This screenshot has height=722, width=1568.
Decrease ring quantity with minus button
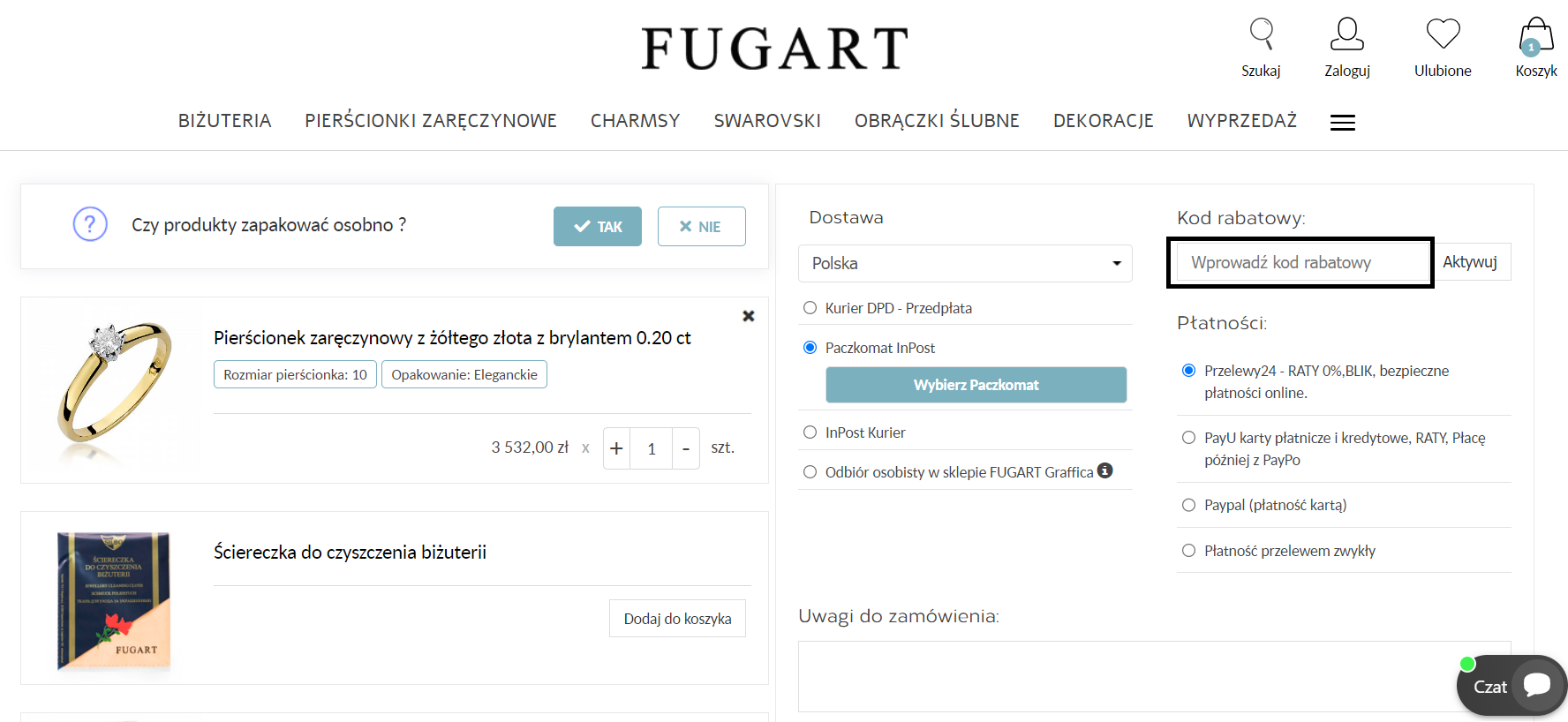pyautogui.click(x=686, y=448)
